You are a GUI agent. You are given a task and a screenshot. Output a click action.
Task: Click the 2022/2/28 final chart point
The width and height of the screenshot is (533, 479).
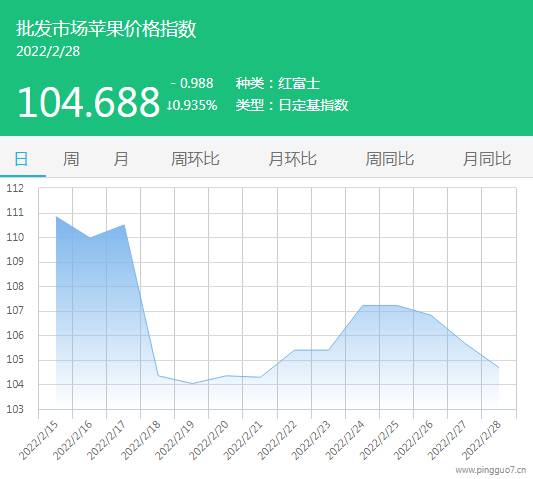[499, 368]
